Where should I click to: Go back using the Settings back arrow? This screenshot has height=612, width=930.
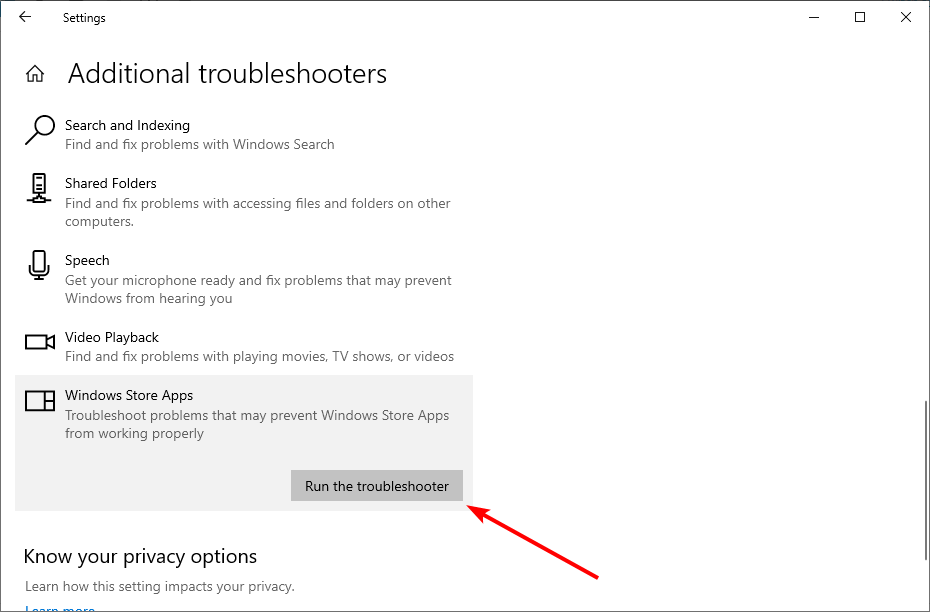[x=25, y=17]
